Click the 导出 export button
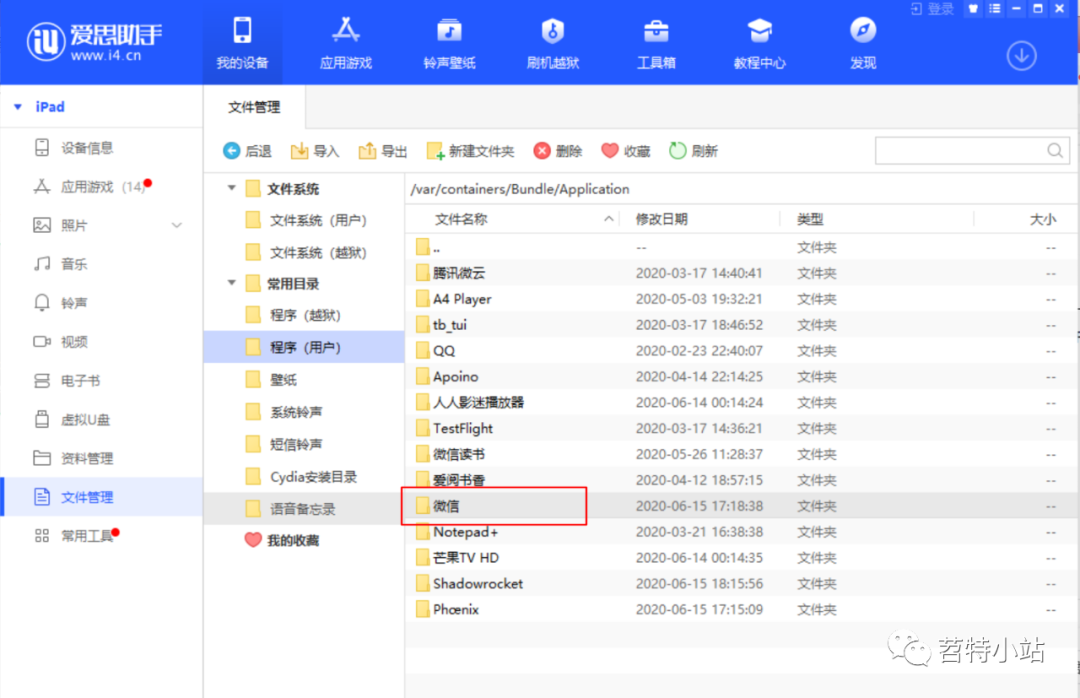The image size is (1080, 698). pos(383,151)
